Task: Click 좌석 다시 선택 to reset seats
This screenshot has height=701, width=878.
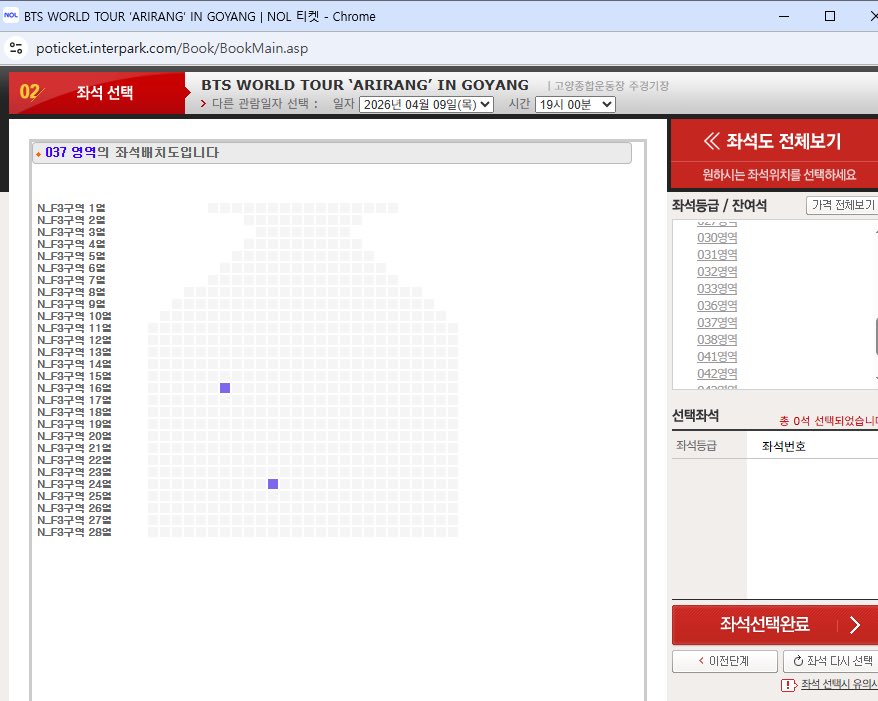Action: click(832, 661)
